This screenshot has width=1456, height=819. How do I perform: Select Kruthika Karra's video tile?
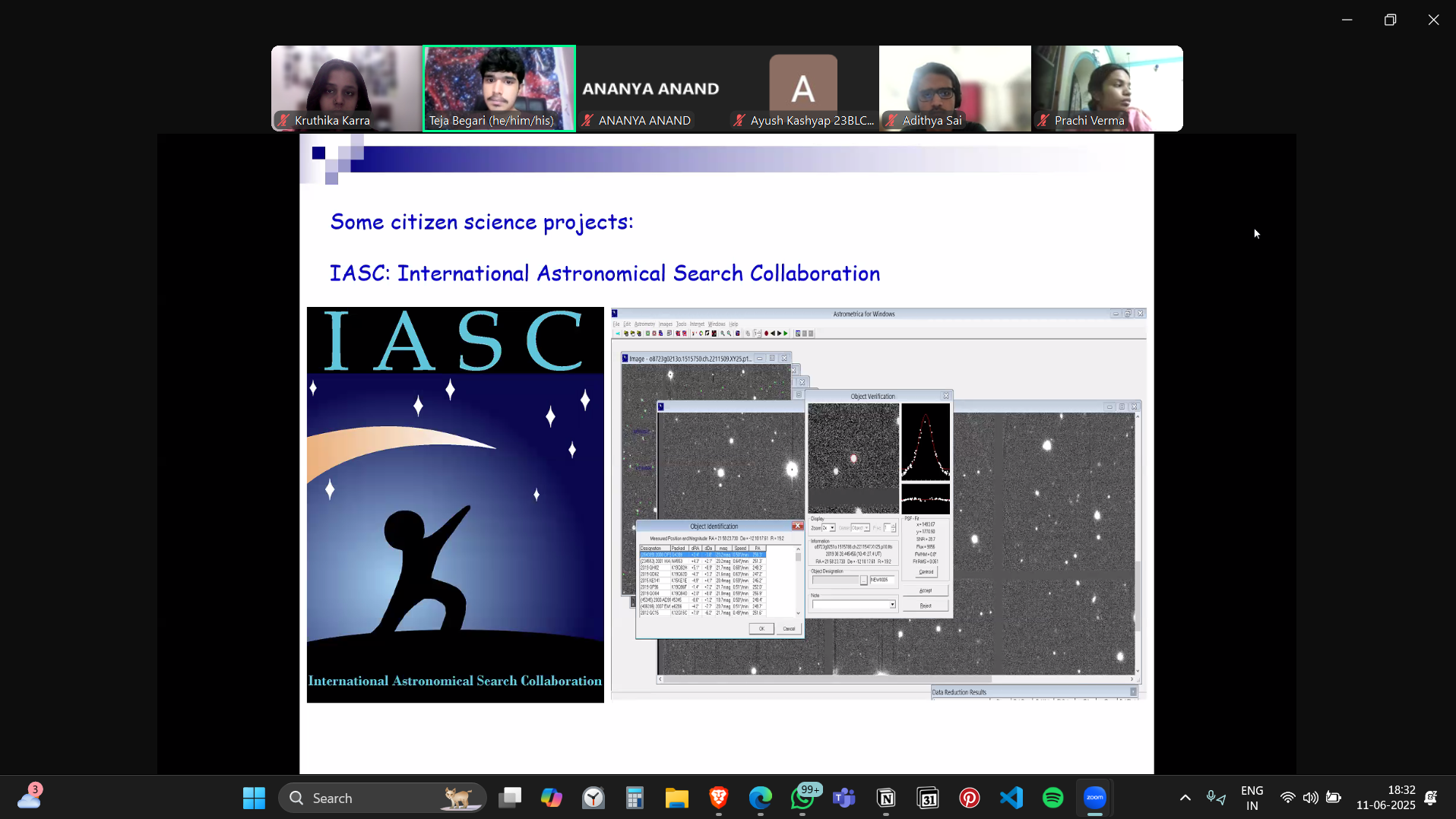tap(347, 88)
